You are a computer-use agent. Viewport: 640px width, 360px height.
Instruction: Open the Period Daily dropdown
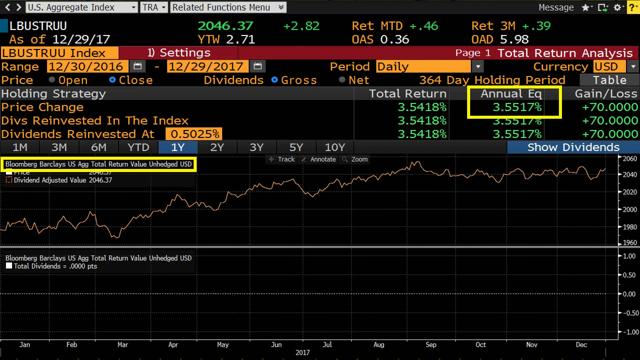pyautogui.click(x=478, y=66)
